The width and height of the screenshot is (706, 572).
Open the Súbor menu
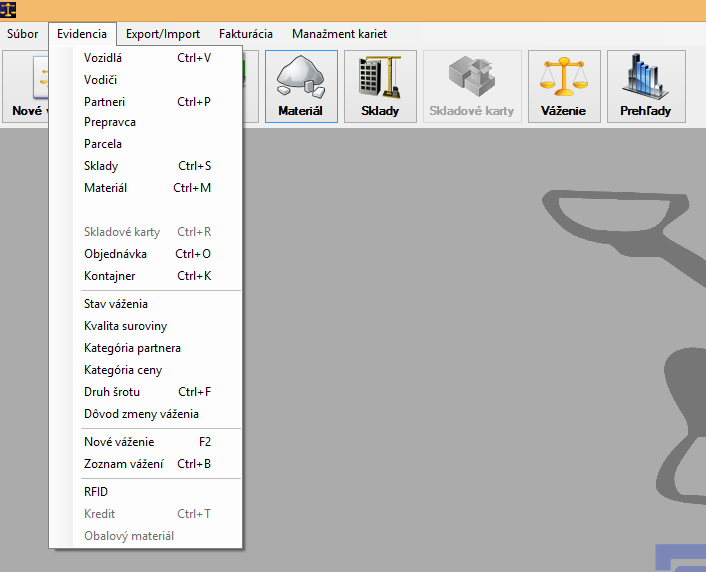22,34
